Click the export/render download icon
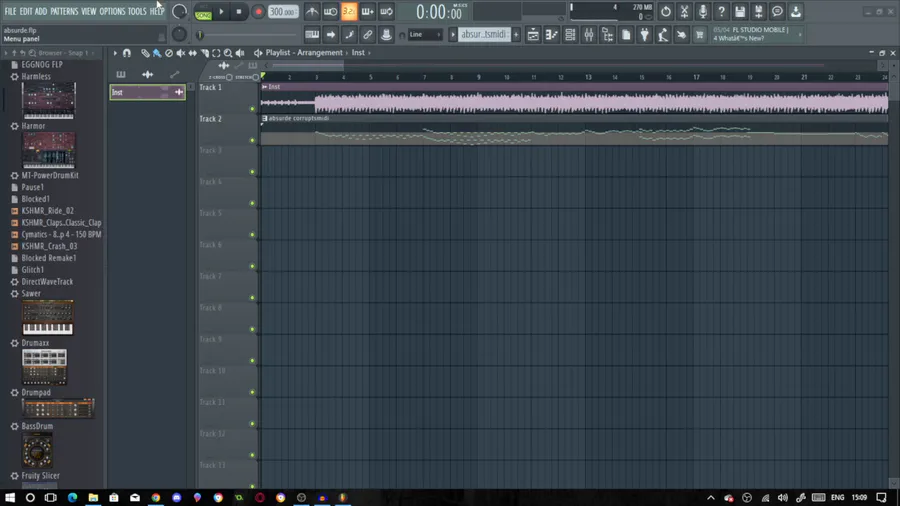Image resolution: width=900 pixels, height=506 pixels. click(x=796, y=11)
